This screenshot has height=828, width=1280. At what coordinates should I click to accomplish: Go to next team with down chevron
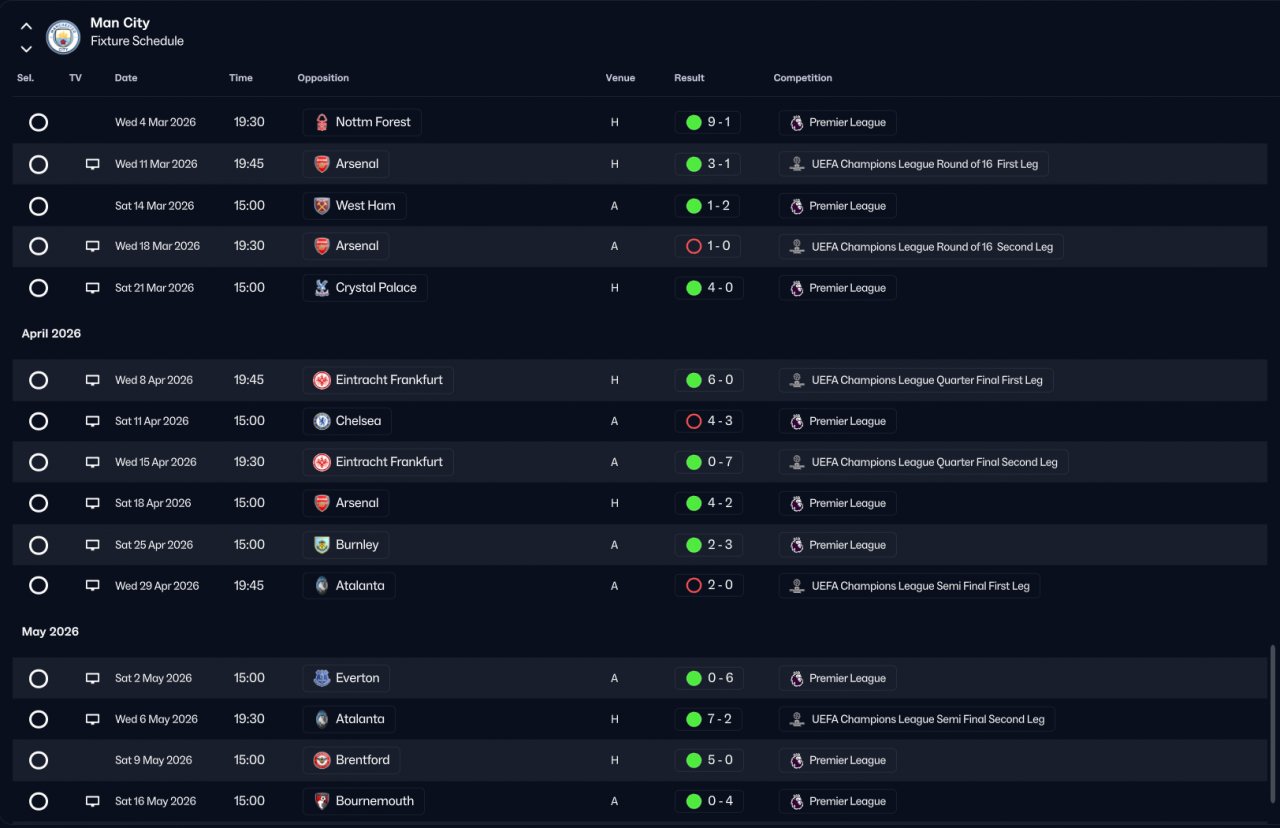(x=26, y=48)
